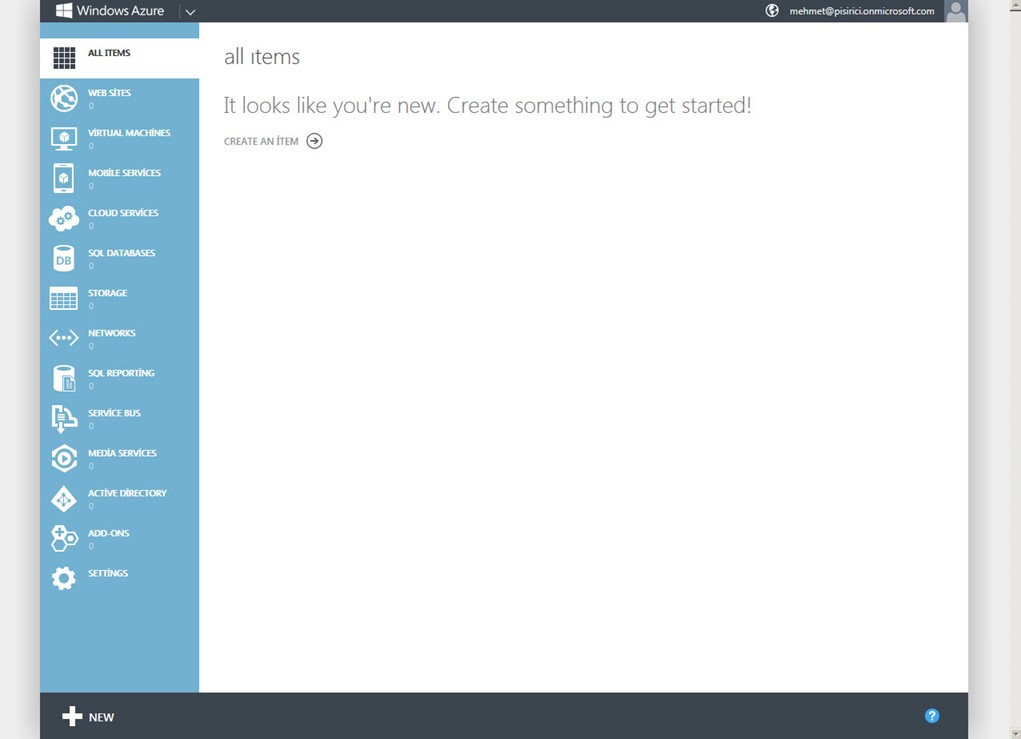
Task: Click the 'all items' page heading
Action: pyautogui.click(x=262, y=57)
